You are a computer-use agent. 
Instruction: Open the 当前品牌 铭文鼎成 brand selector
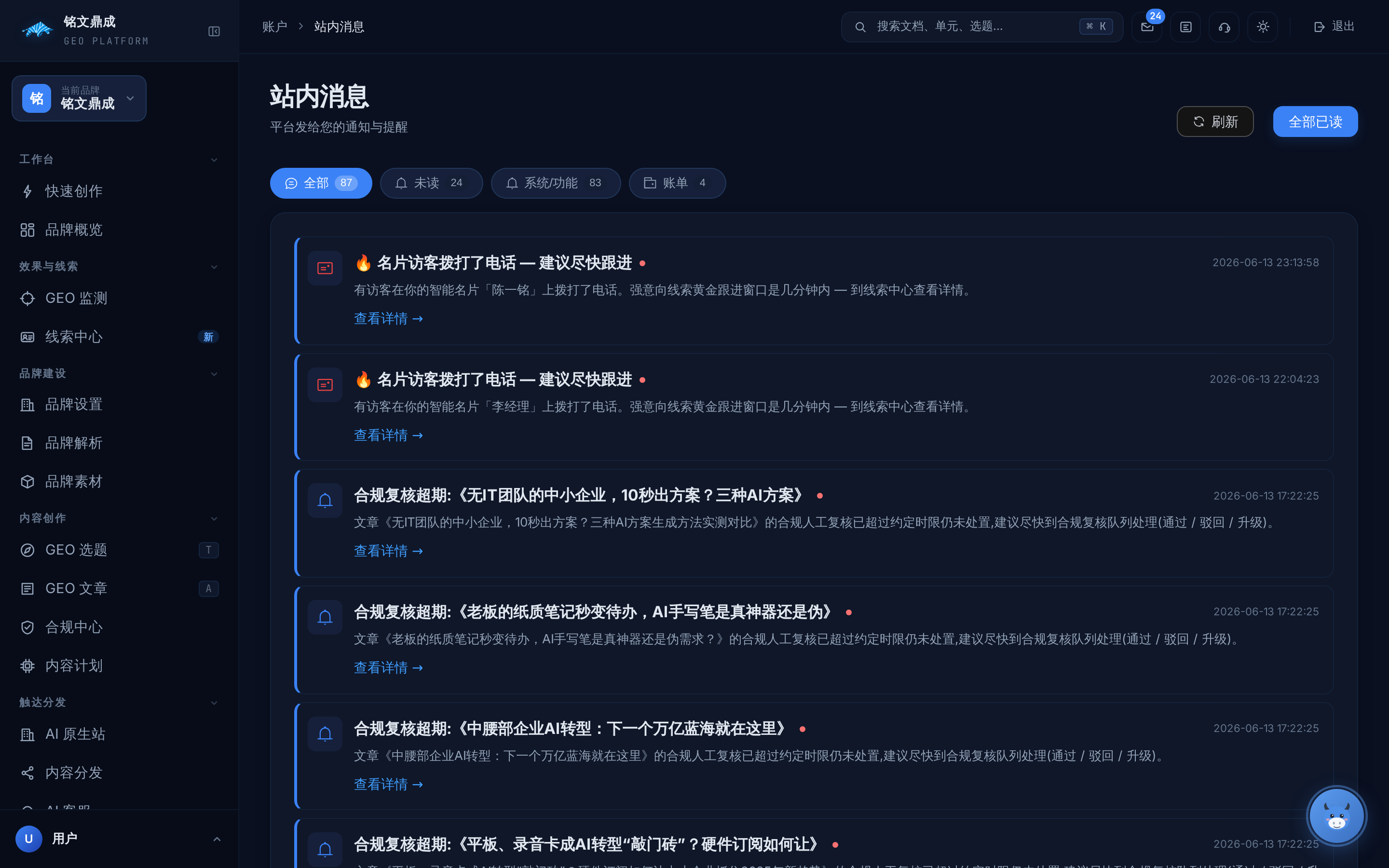(x=79, y=98)
